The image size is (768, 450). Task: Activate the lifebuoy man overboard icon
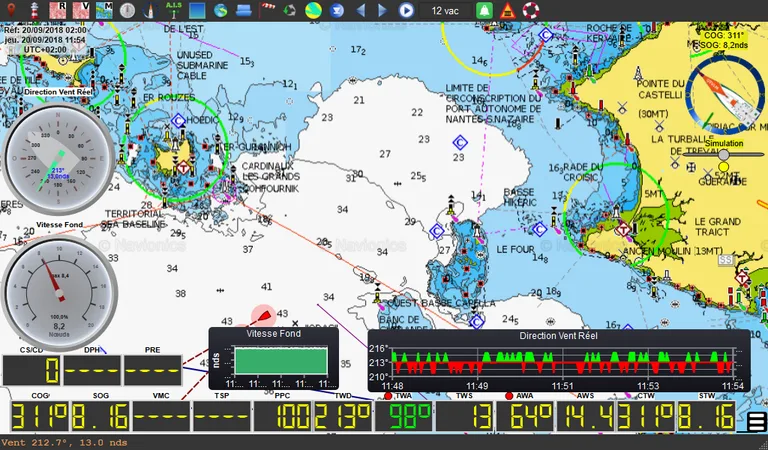[x=530, y=10]
